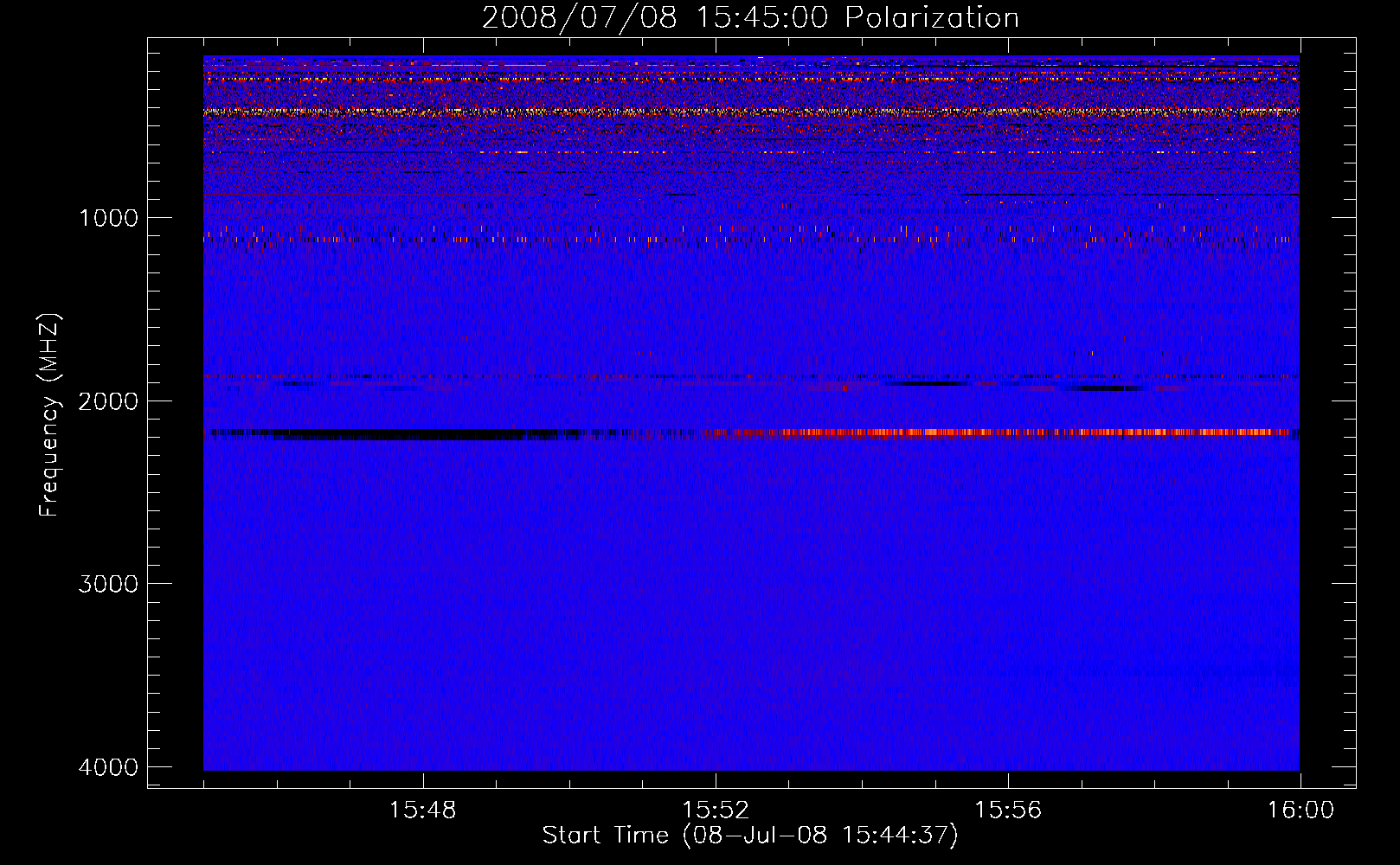1400x865 pixels.
Task: Click the 'Start Time (08-Jul-08 15:44:37)' label
Action: (x=750, y=836)
